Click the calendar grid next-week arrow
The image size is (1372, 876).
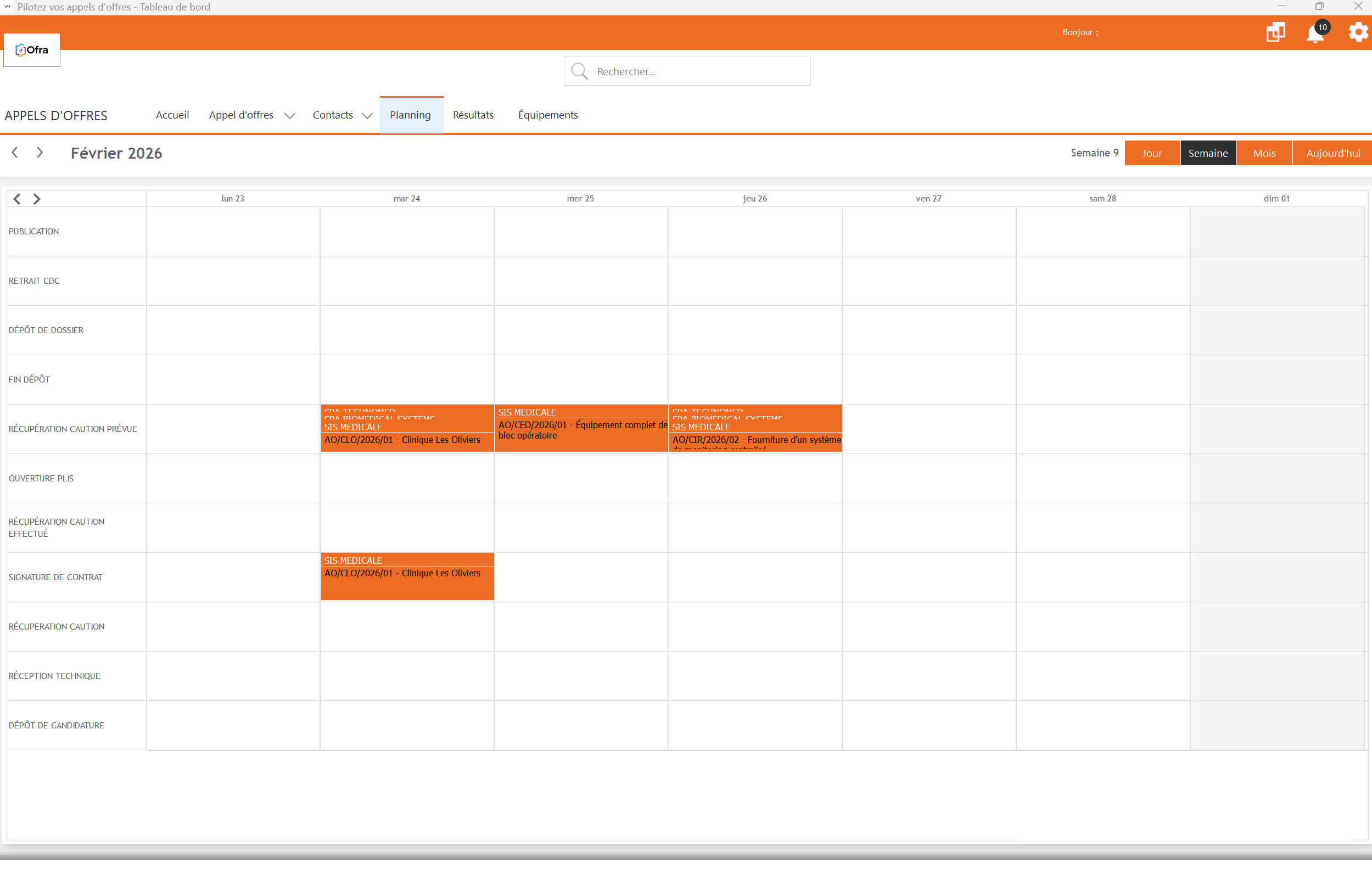[37, 199]
